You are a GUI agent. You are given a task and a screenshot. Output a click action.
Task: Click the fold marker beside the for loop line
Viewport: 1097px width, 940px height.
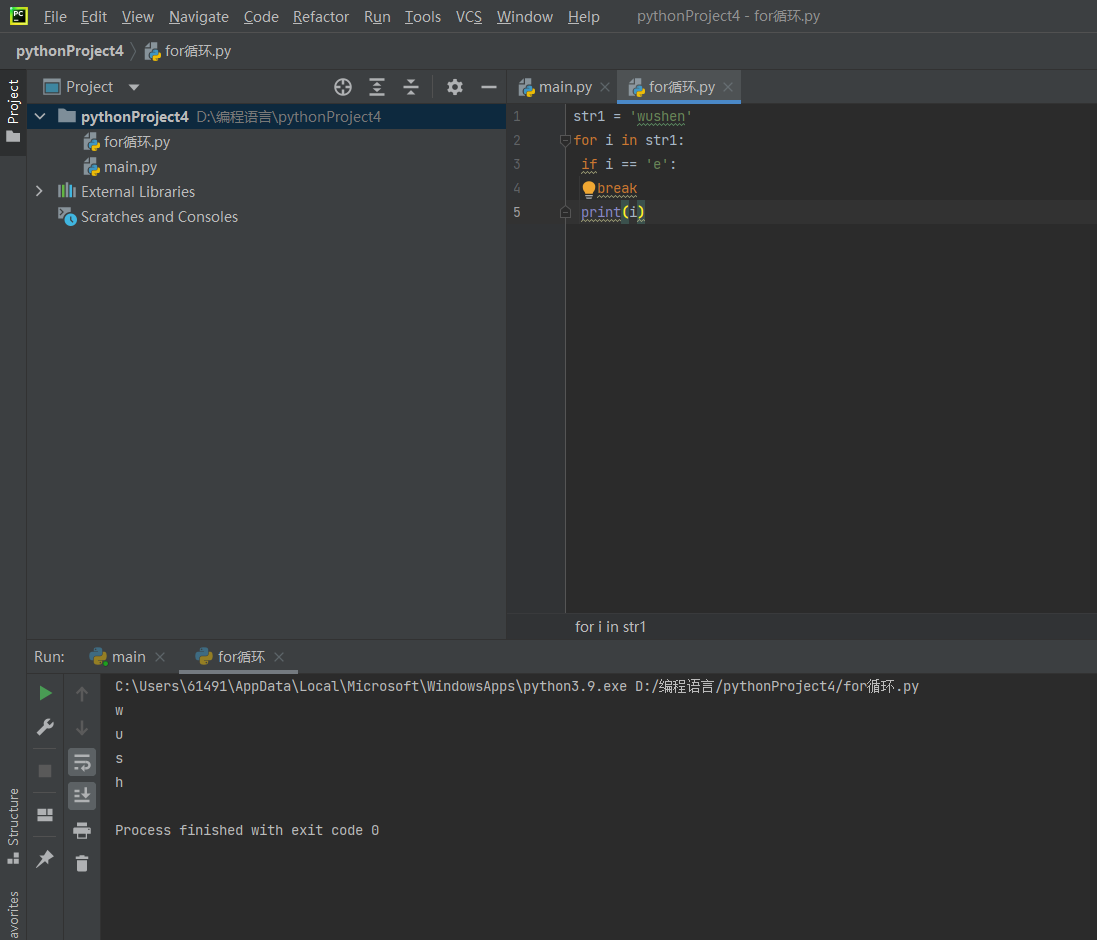(565, 141)
